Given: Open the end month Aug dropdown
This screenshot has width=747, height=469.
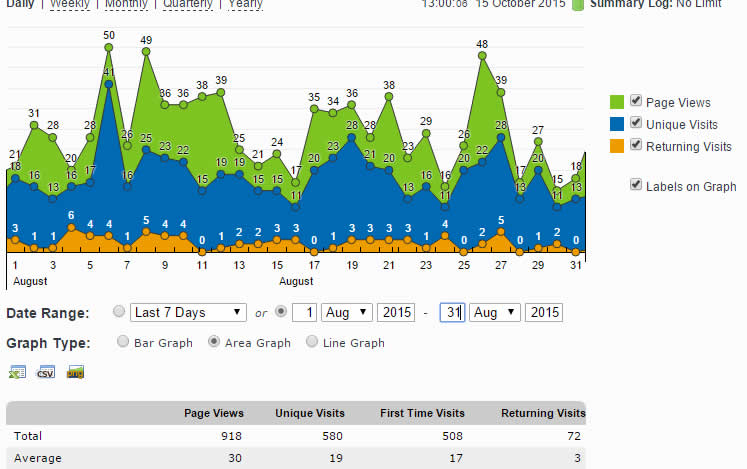Looking at the screenshot, I should point(495,313).
